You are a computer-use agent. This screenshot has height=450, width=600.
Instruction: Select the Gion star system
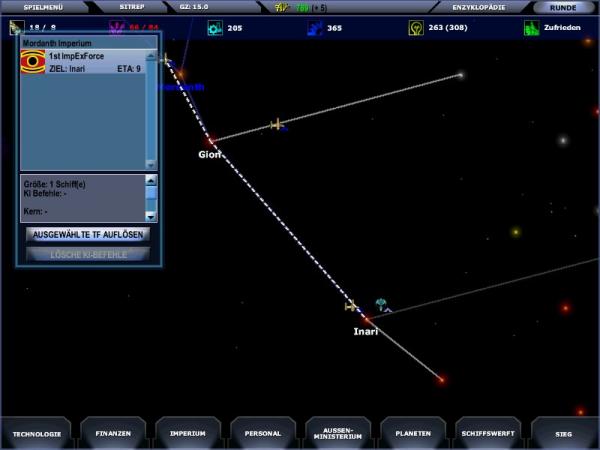tap(210, 141)
